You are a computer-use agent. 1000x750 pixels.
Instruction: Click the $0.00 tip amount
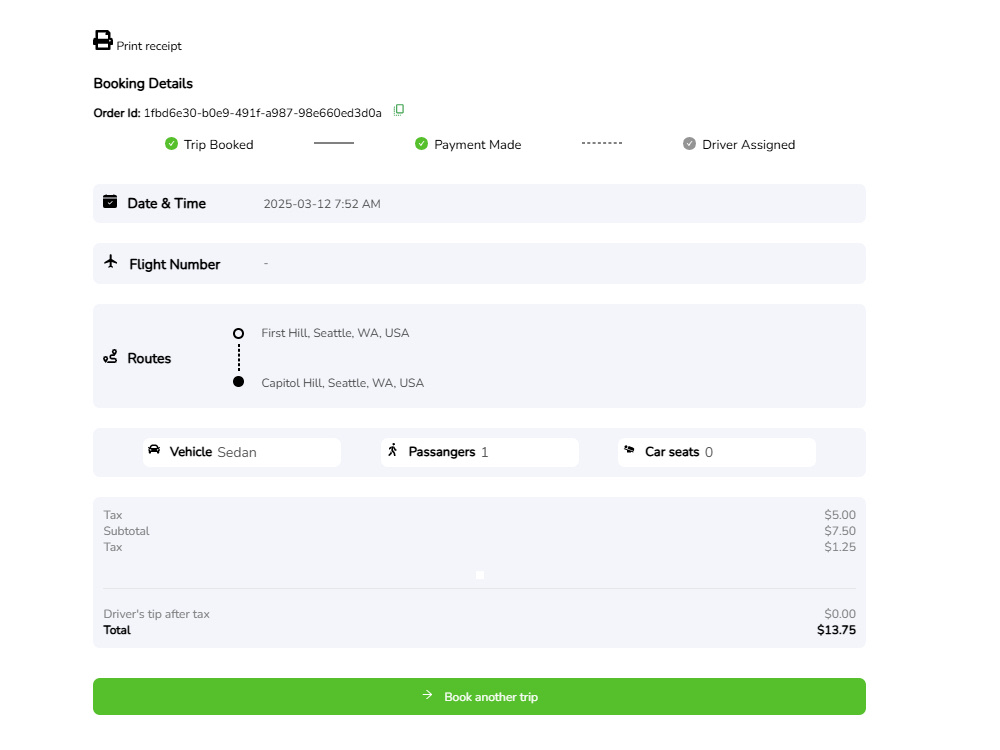pyautogui.click(x=840, y=614)
